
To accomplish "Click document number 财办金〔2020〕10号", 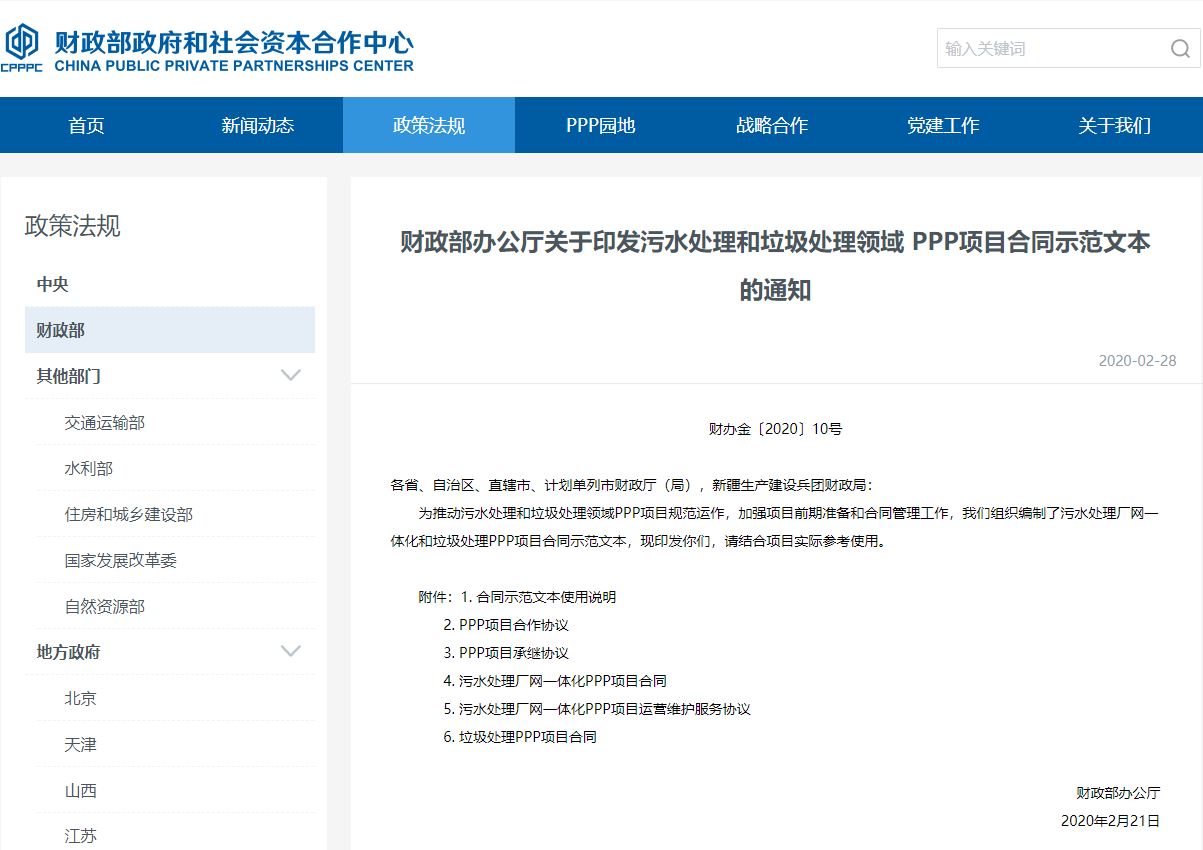I will click(775, 429).
